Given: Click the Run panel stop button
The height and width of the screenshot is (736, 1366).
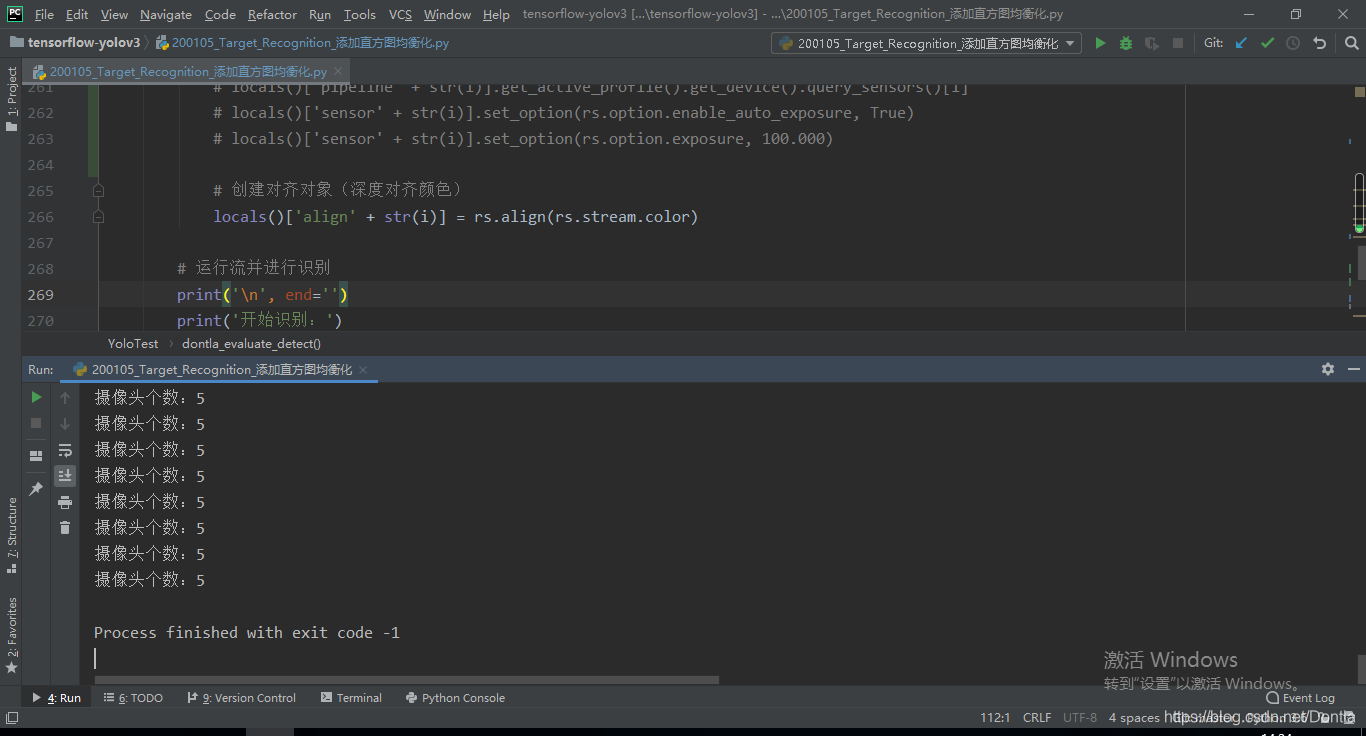Looking at the screenshot, I should pyautogui.click(x=36, y=423).
